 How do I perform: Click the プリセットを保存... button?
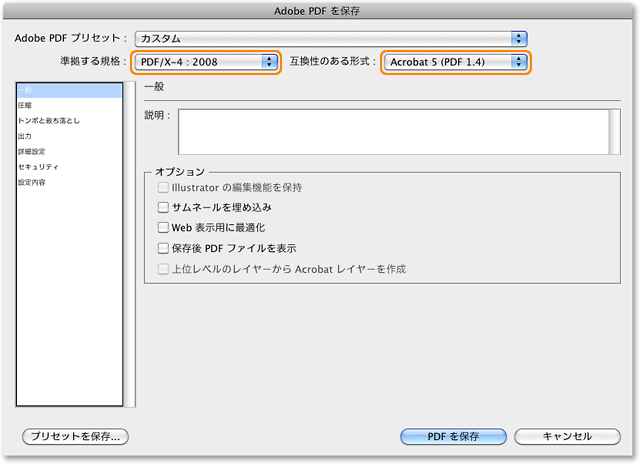click(x=76, y=436)
